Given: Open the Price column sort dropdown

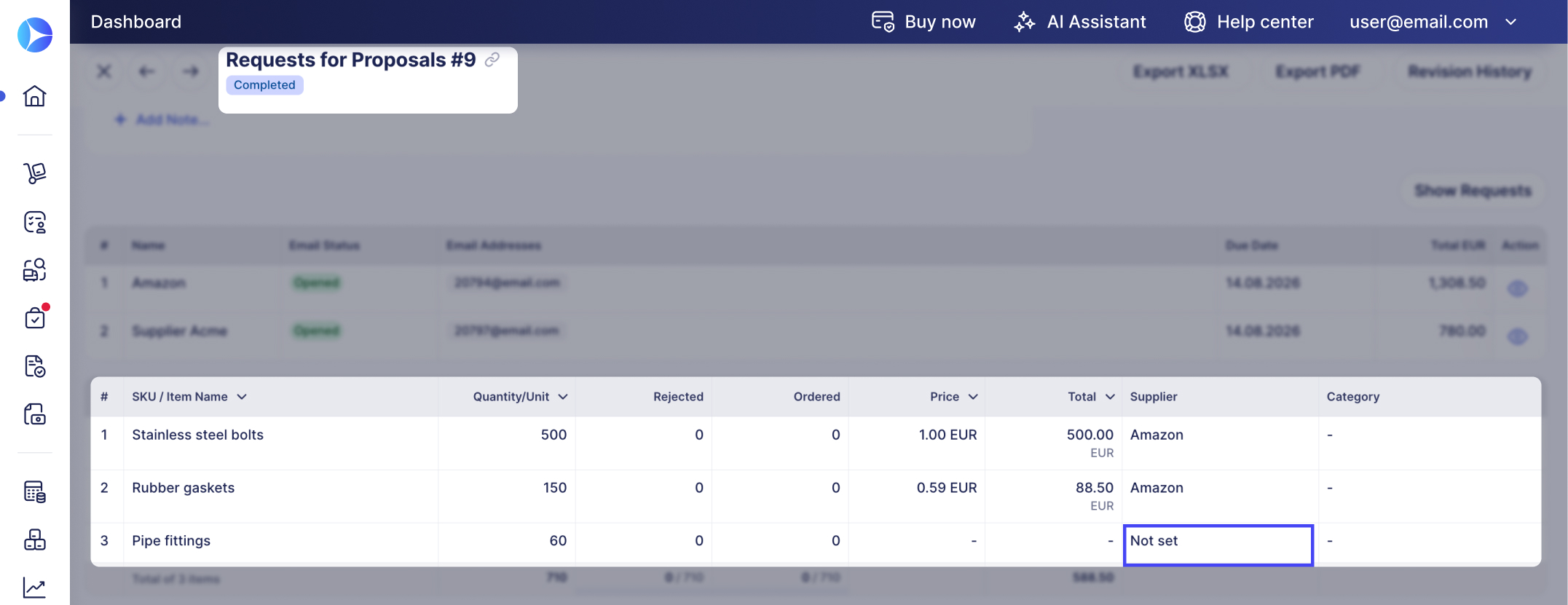Looking at the screenshot, I should 973,397.
